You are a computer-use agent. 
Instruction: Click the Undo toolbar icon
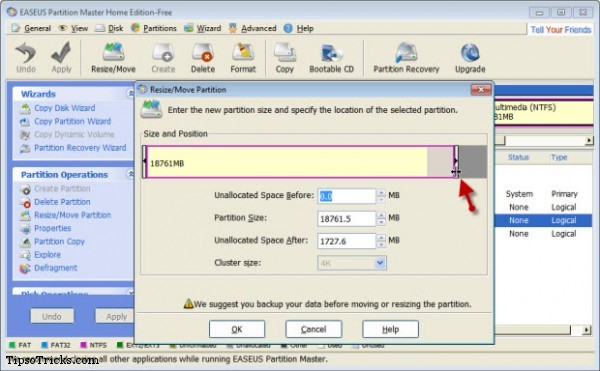coord(26,57)
